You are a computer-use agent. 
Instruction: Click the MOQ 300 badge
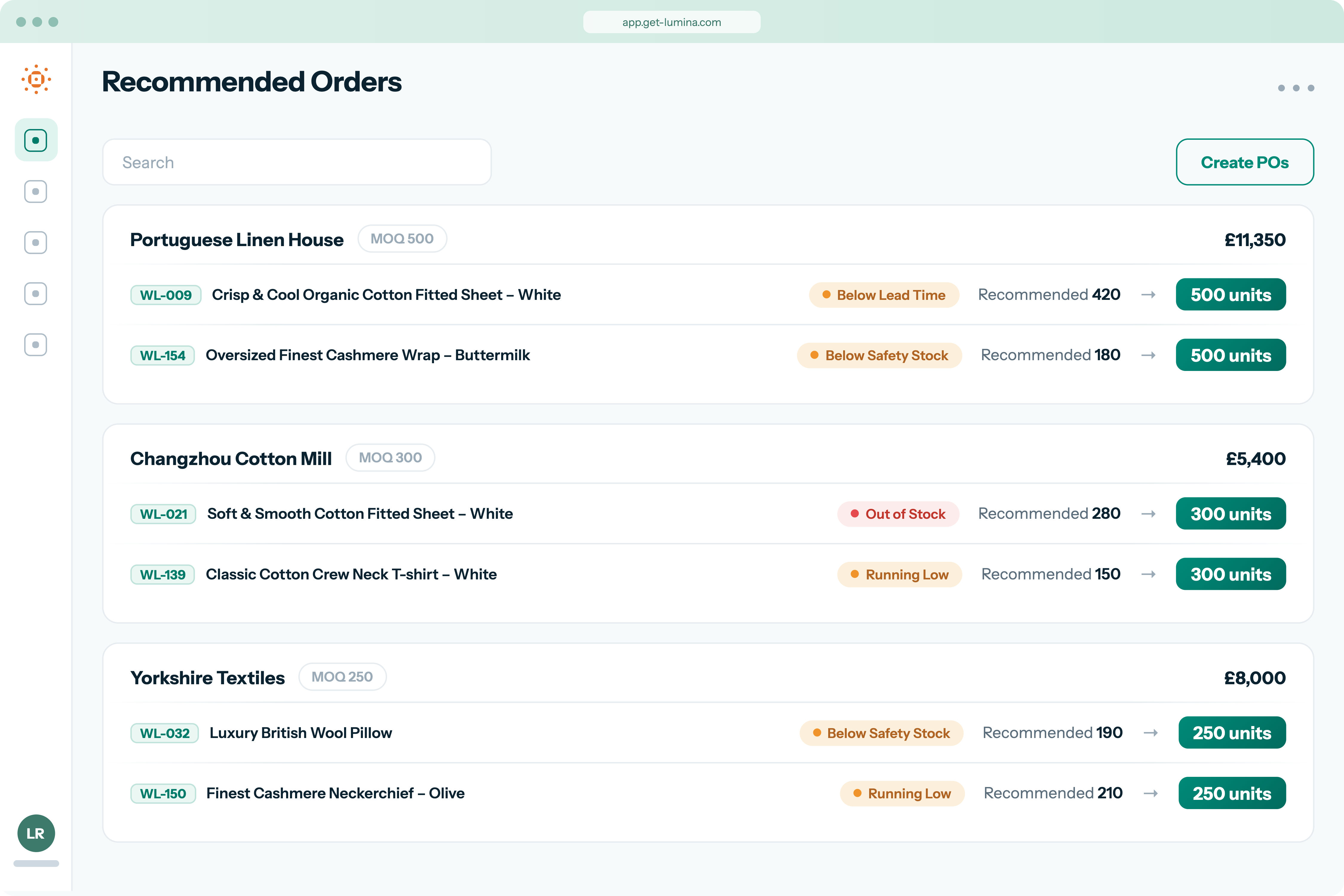(x=390, y=458)
